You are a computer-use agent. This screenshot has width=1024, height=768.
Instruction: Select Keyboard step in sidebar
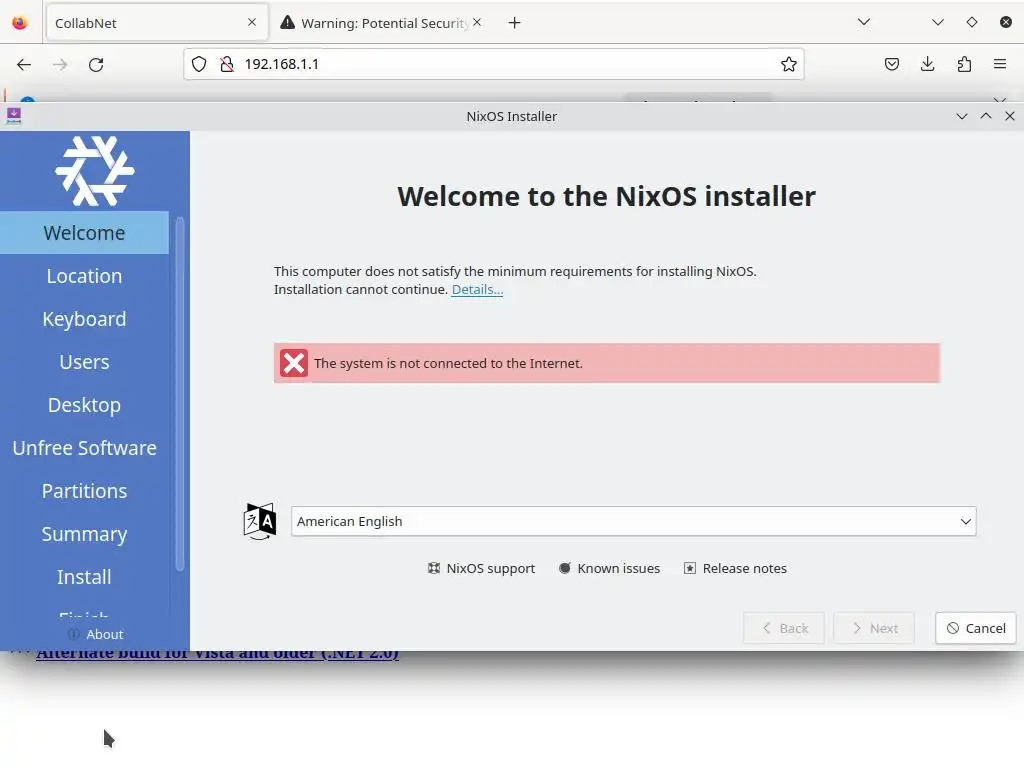(x=84, y=319)
